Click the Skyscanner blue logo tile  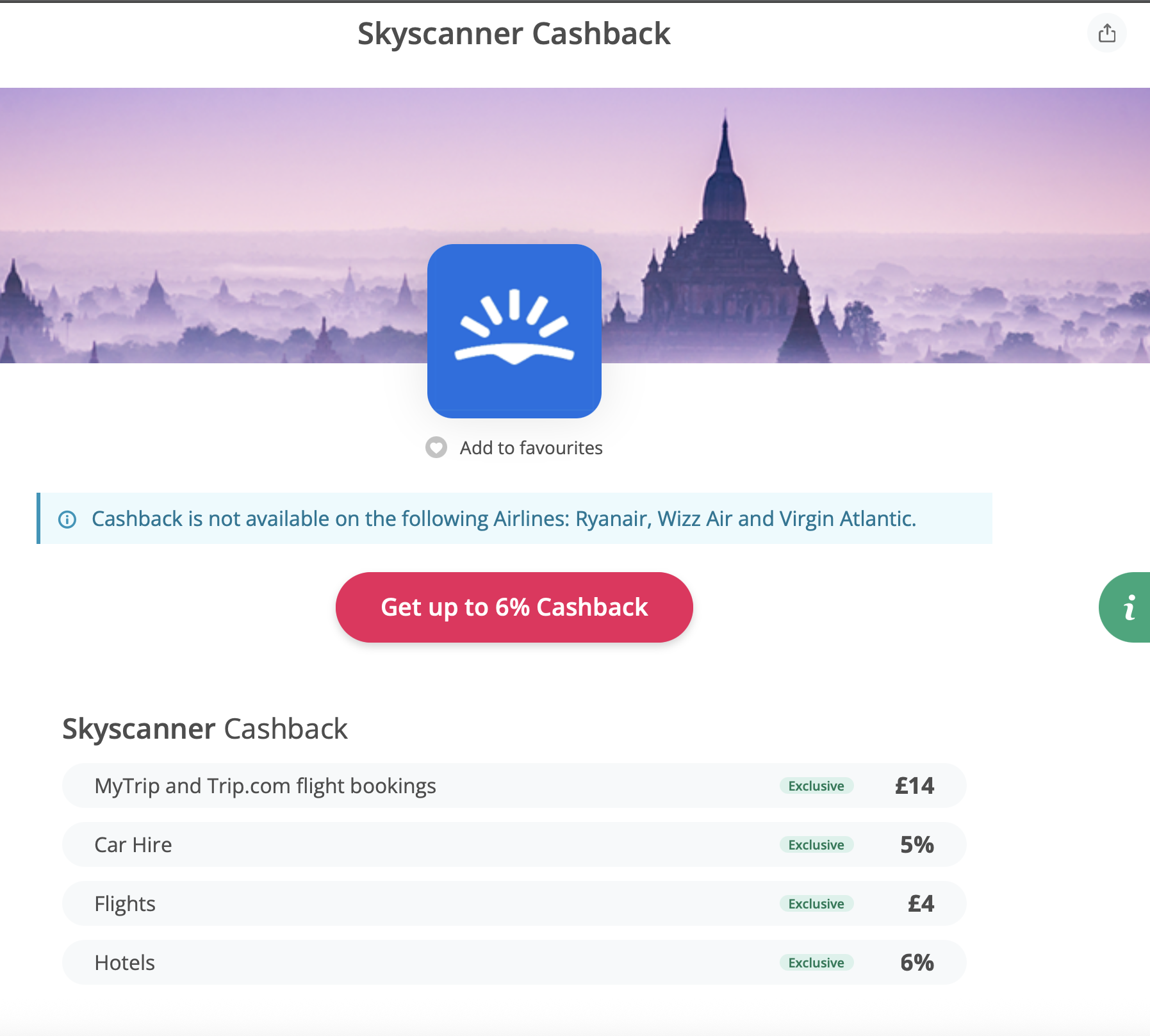click(x=514, y=331)
